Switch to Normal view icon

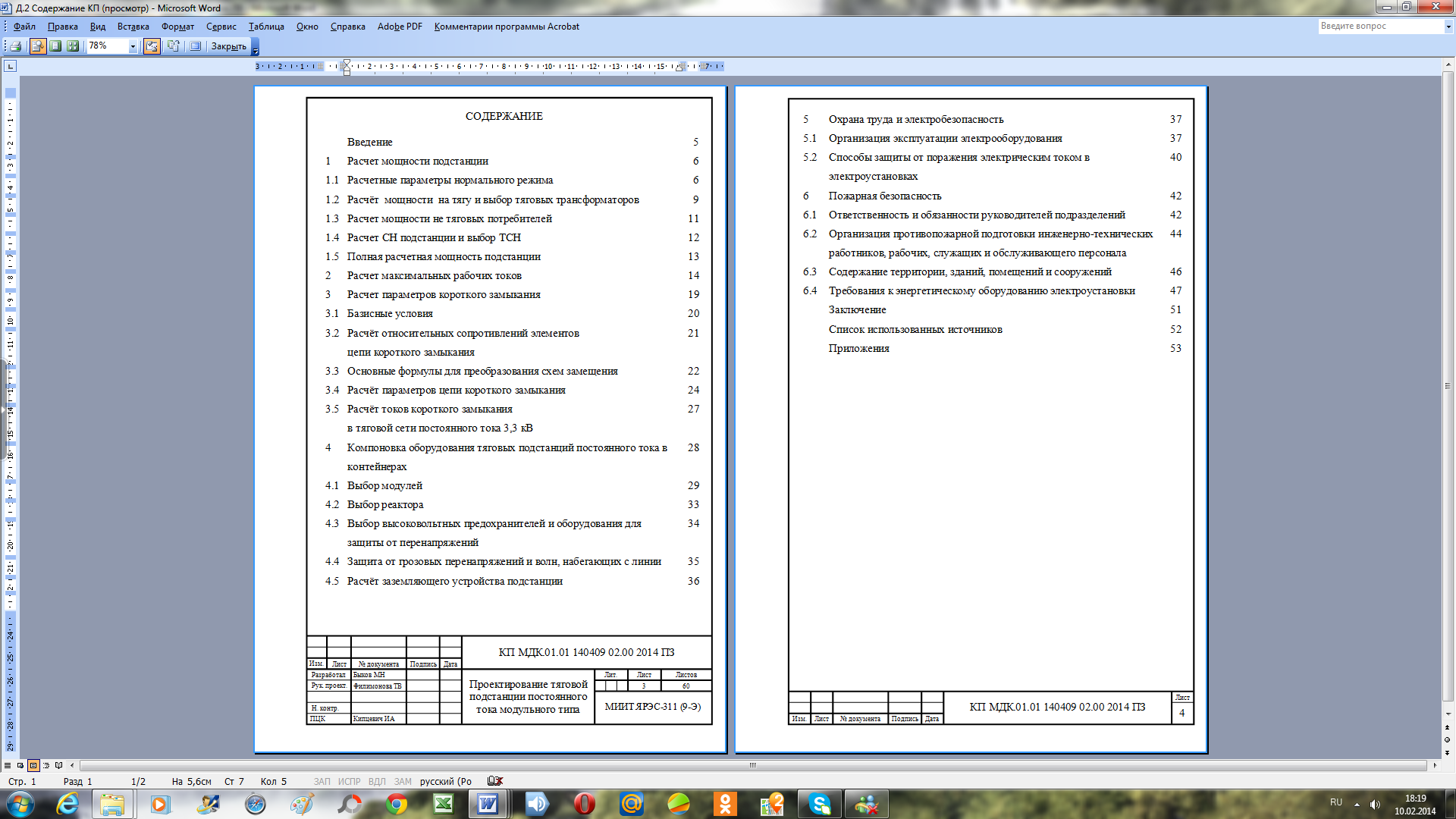click(x=8, y=765)
